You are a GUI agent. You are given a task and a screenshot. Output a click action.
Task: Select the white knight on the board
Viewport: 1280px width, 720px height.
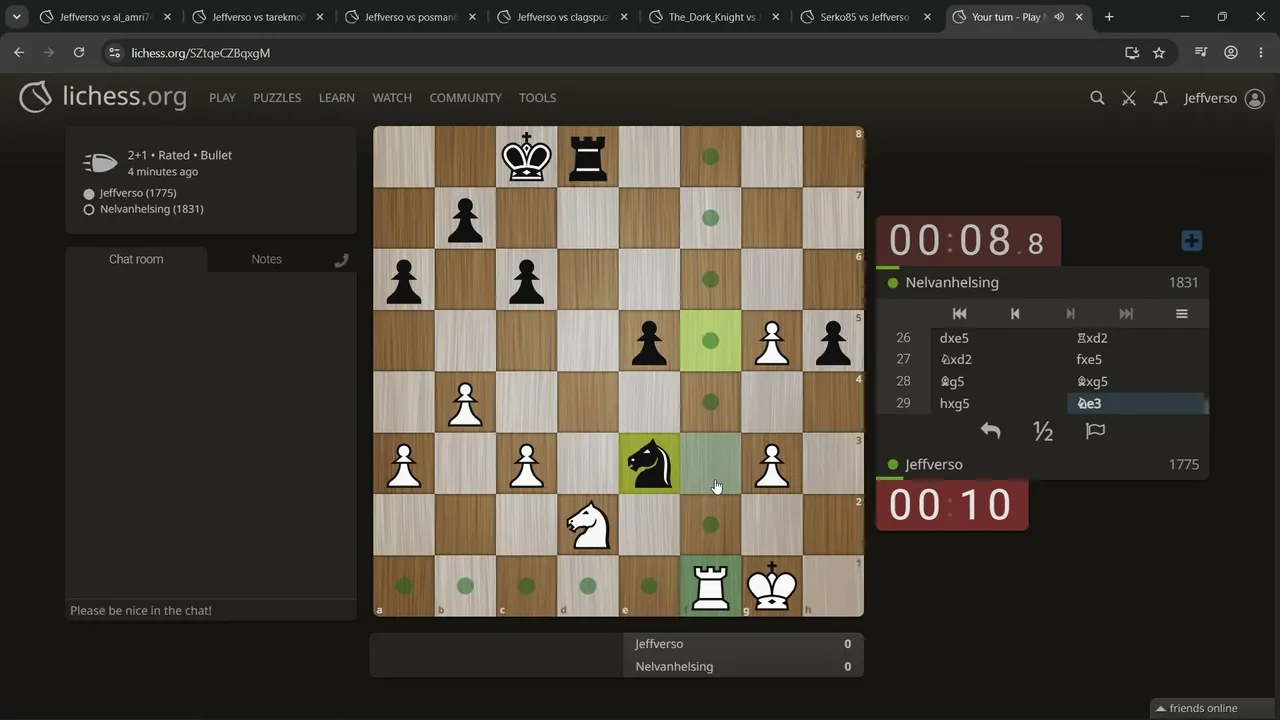click(588, 524)
